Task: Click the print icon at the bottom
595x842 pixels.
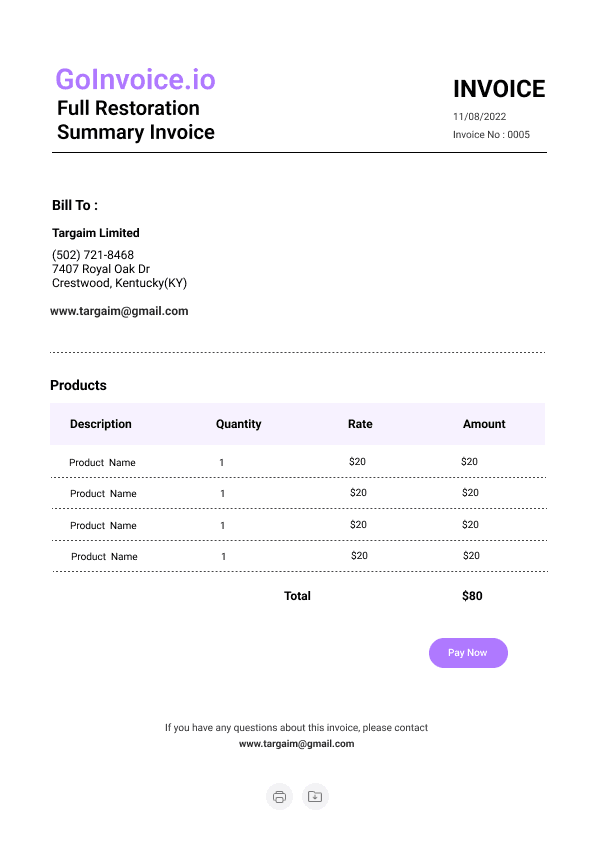Action: coord(279,796)
